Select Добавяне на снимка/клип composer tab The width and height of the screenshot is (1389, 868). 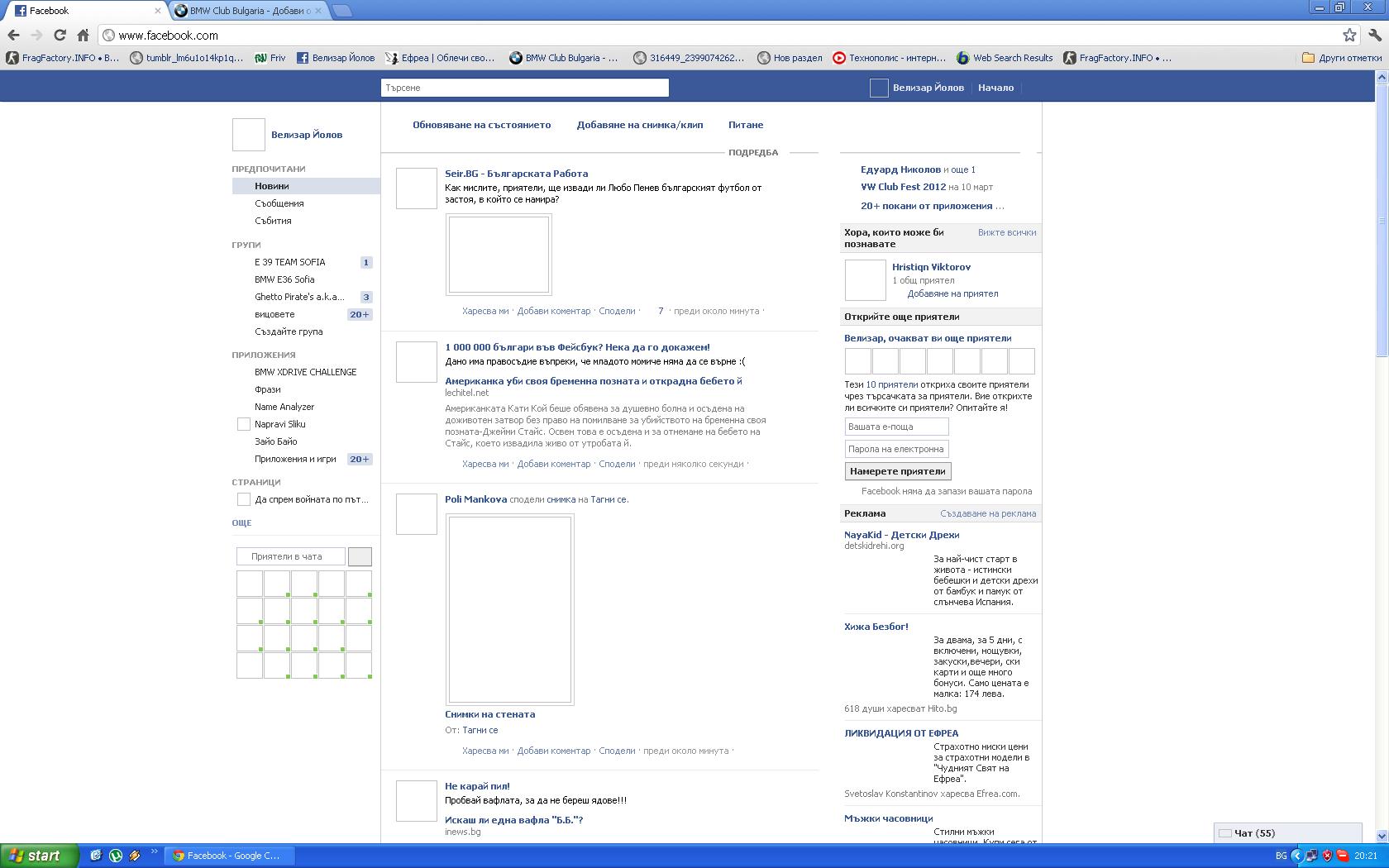[640, 125]
